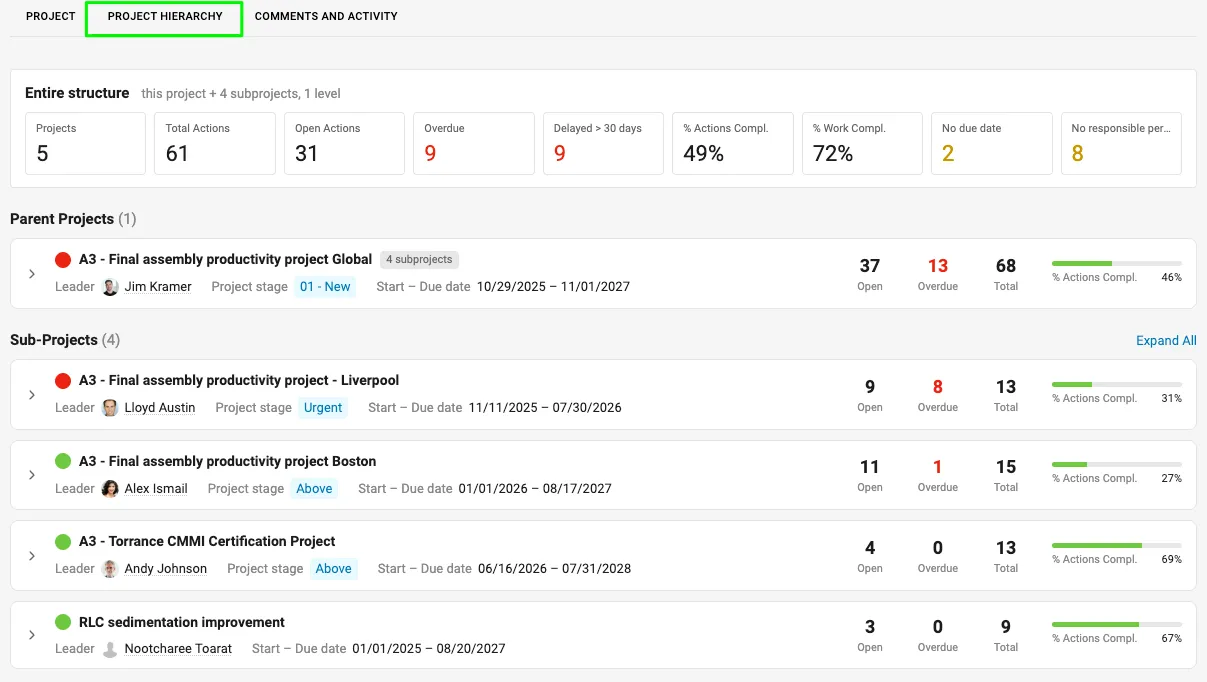Click the Expand All link
Screen dimensions: 1207x682
[x=1166, y=340]
